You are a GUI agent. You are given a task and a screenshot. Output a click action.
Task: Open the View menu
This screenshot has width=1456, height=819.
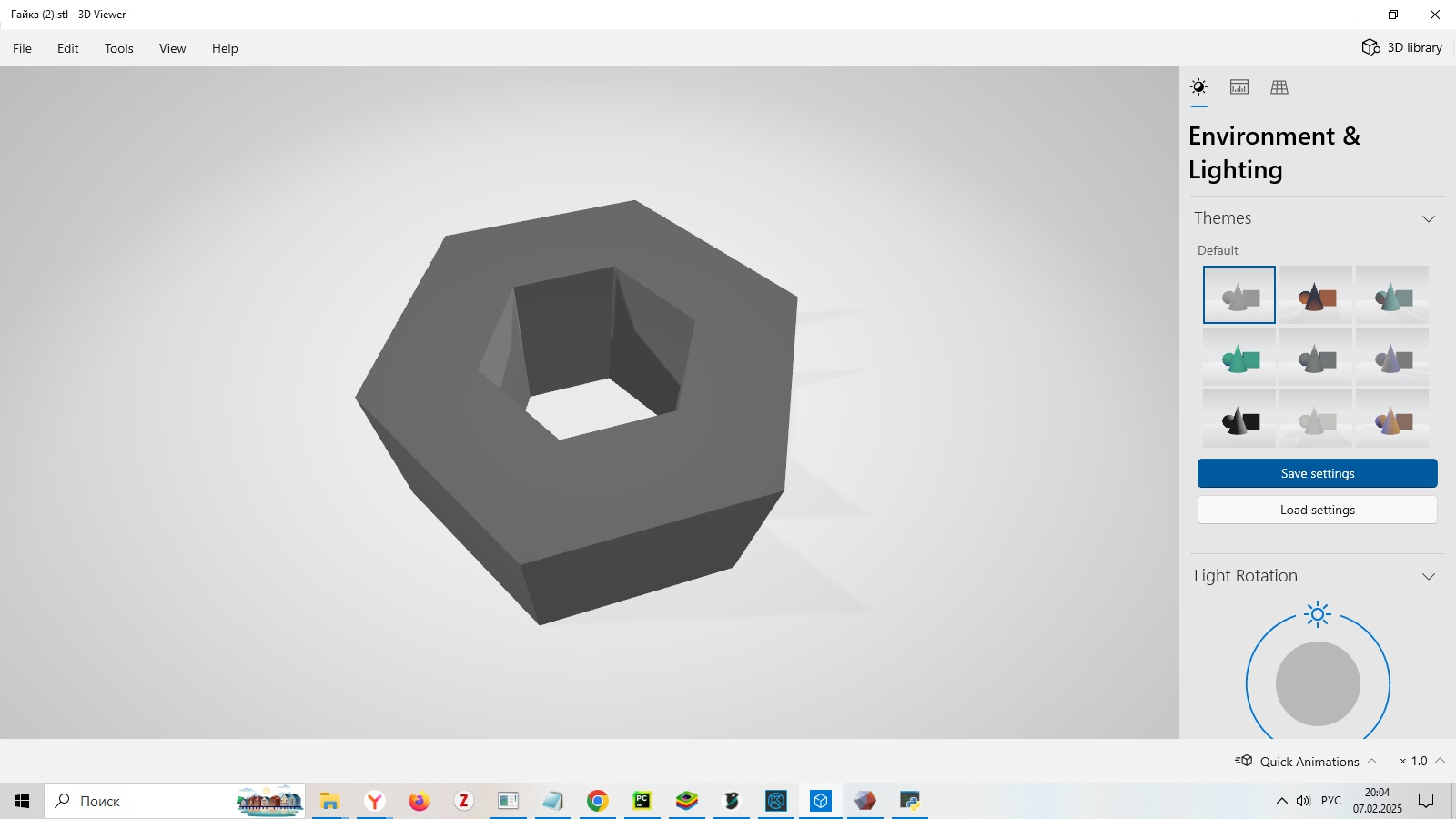click(x=172, y=48)
